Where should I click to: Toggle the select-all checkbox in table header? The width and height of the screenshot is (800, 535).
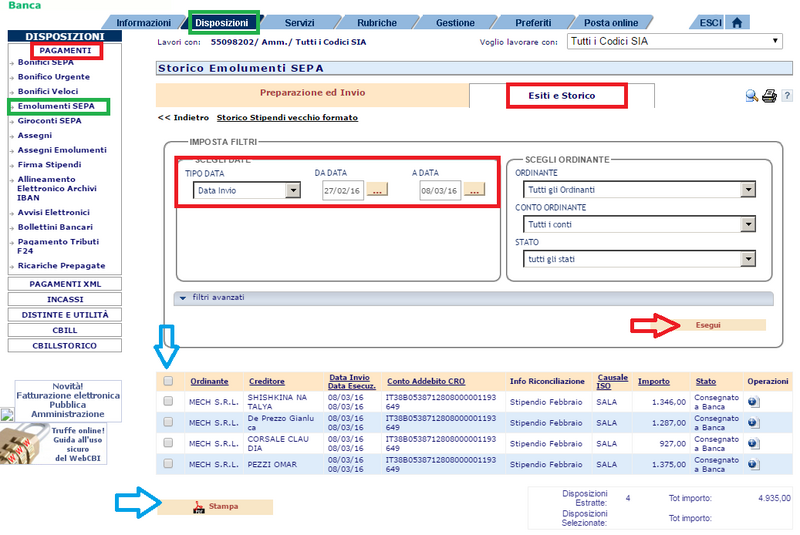click(168, 381)
